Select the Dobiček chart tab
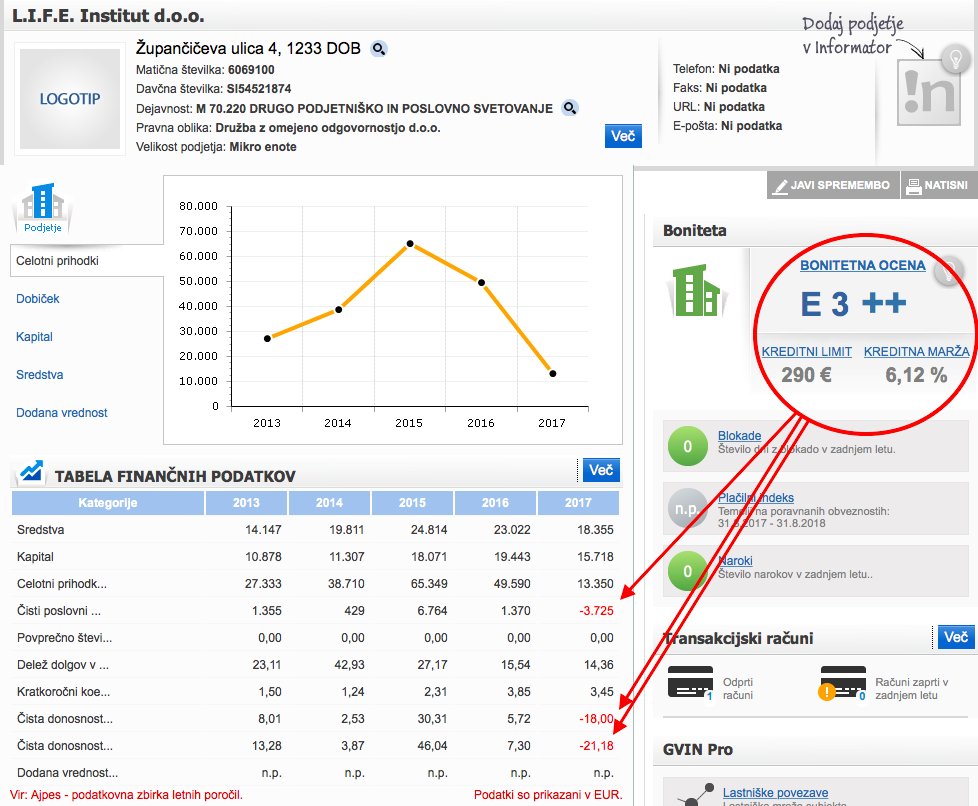This screenshot has width=978, height=806. tap(38, 299)
